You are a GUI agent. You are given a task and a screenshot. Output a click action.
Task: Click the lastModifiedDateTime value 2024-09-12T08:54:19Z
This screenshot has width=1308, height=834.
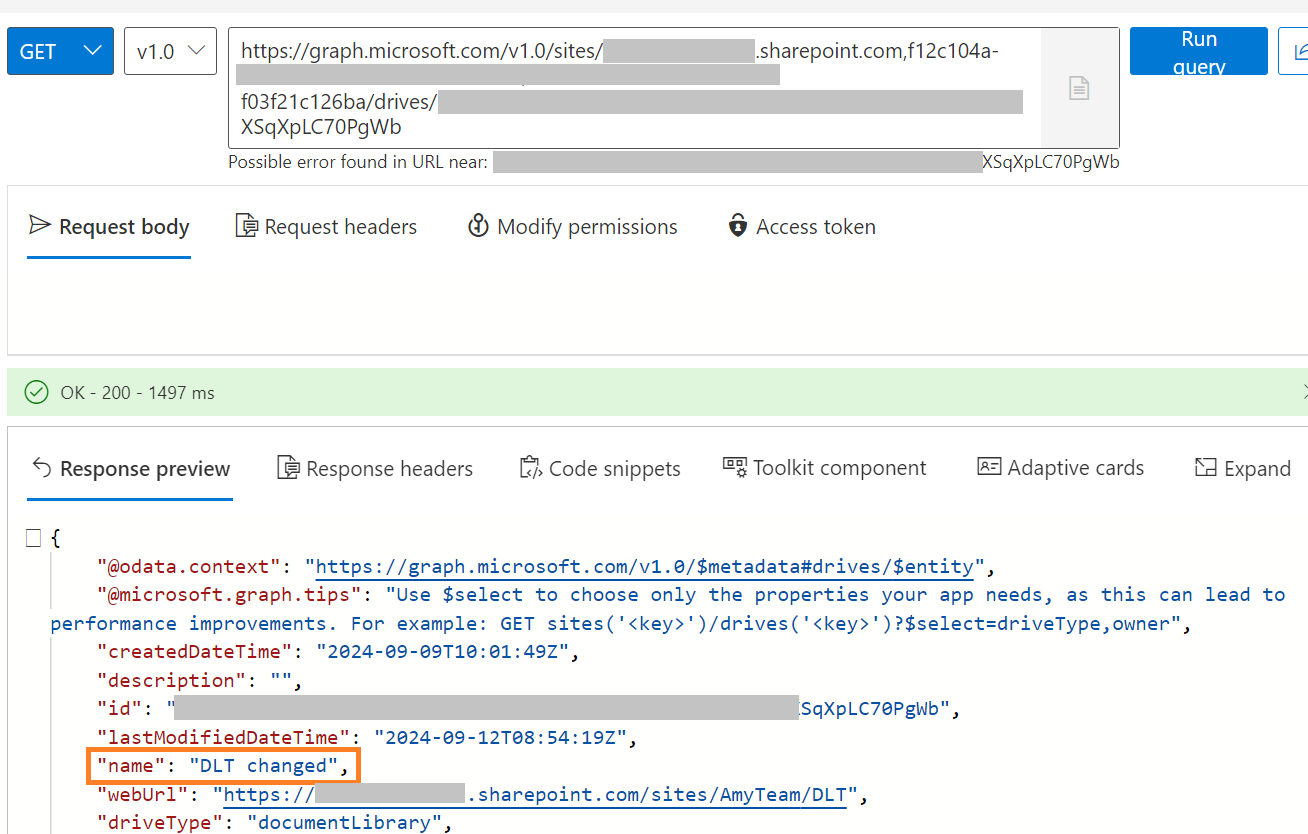coord(500,738)
